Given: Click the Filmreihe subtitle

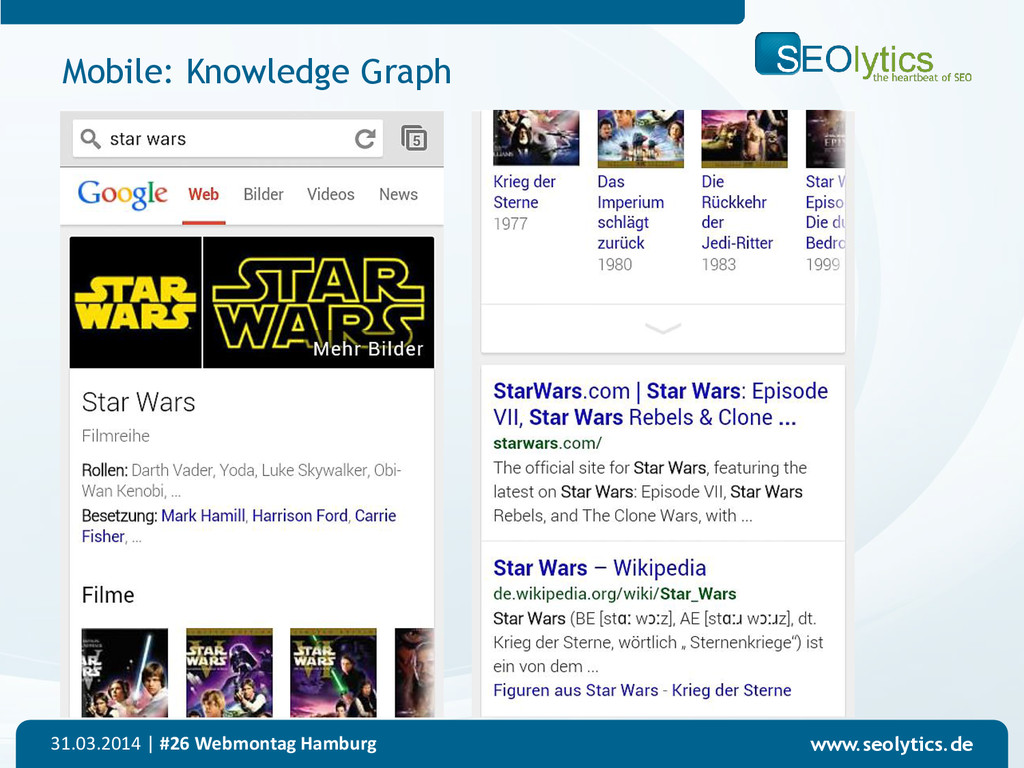Looking at the screenshot, I should click(116, 436).
